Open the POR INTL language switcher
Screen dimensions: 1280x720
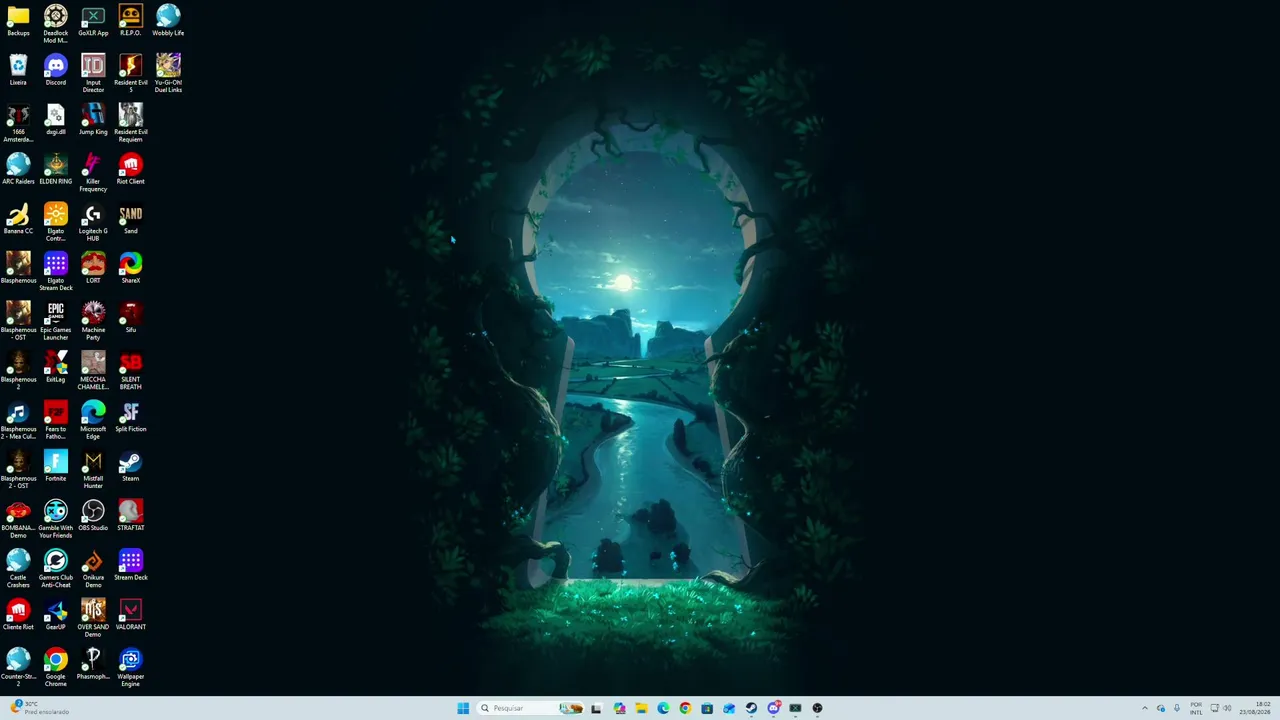[x=1196, y=708]
